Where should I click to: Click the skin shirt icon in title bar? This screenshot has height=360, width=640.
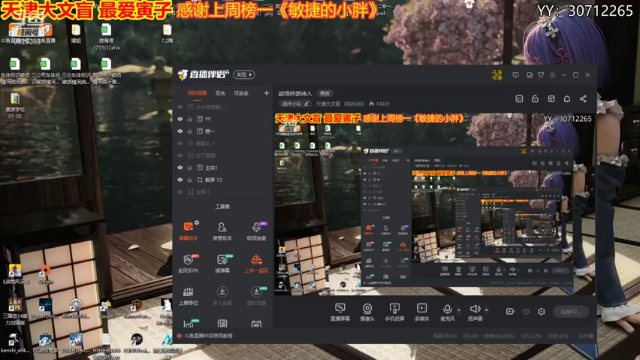click(541, 75)
